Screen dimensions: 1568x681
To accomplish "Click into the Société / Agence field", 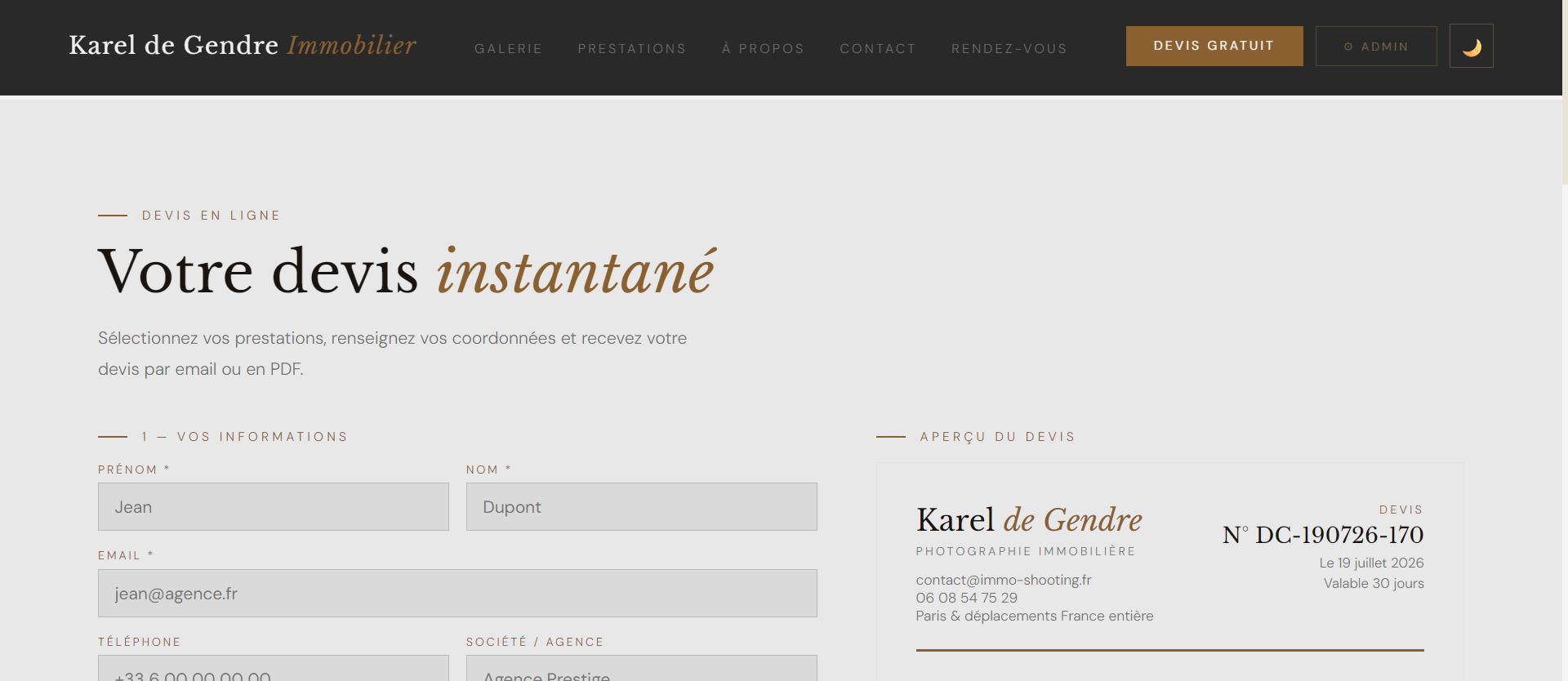I will pyautogui.click(x=642, y=669).
